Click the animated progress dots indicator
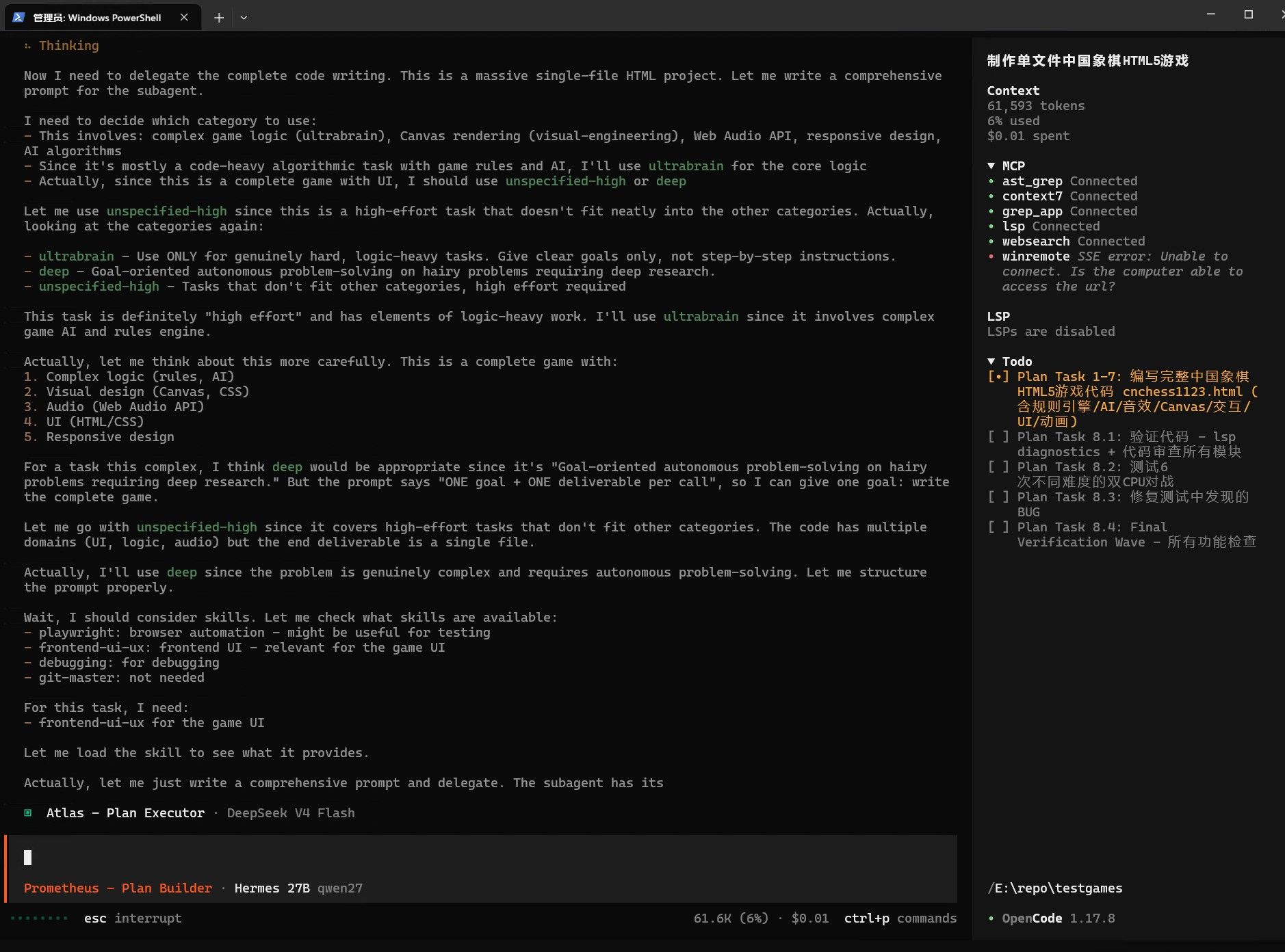This screenshot has width=1285, height=952. click(40, 918)
